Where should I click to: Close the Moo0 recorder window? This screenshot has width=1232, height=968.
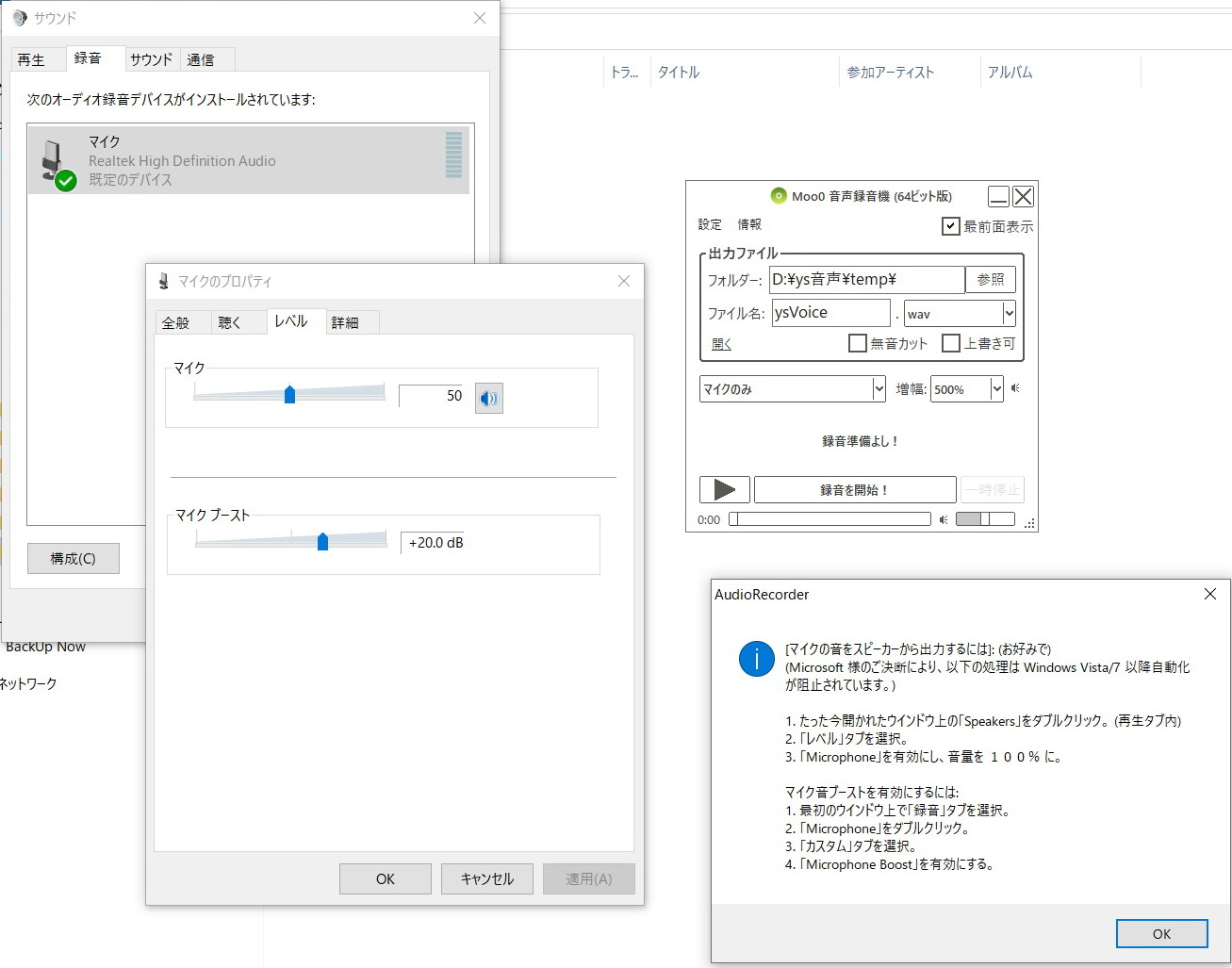(1023, 196)
